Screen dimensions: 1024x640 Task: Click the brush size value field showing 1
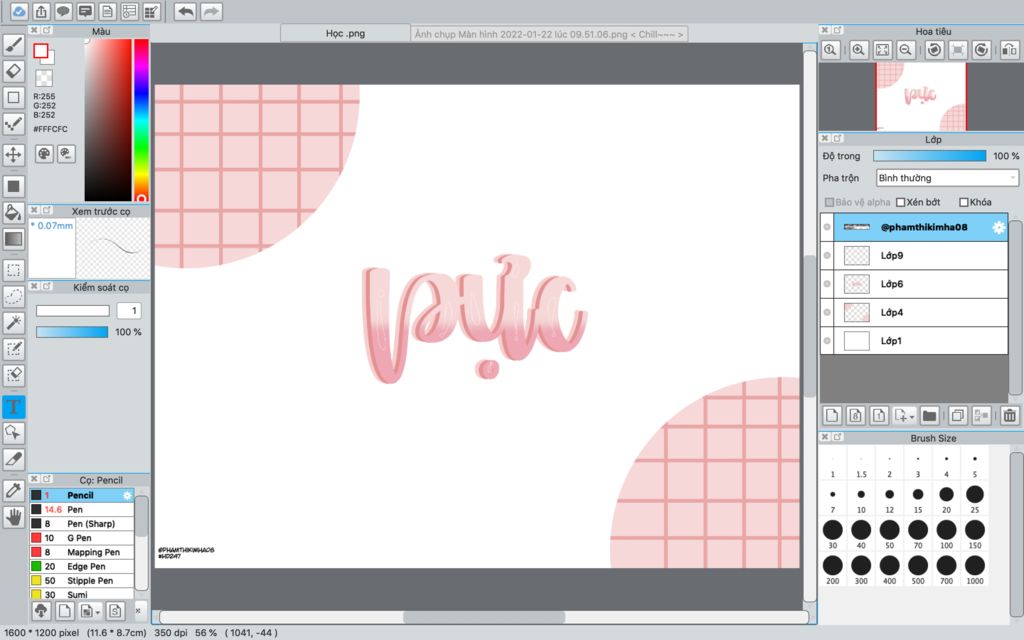(129, 311)
